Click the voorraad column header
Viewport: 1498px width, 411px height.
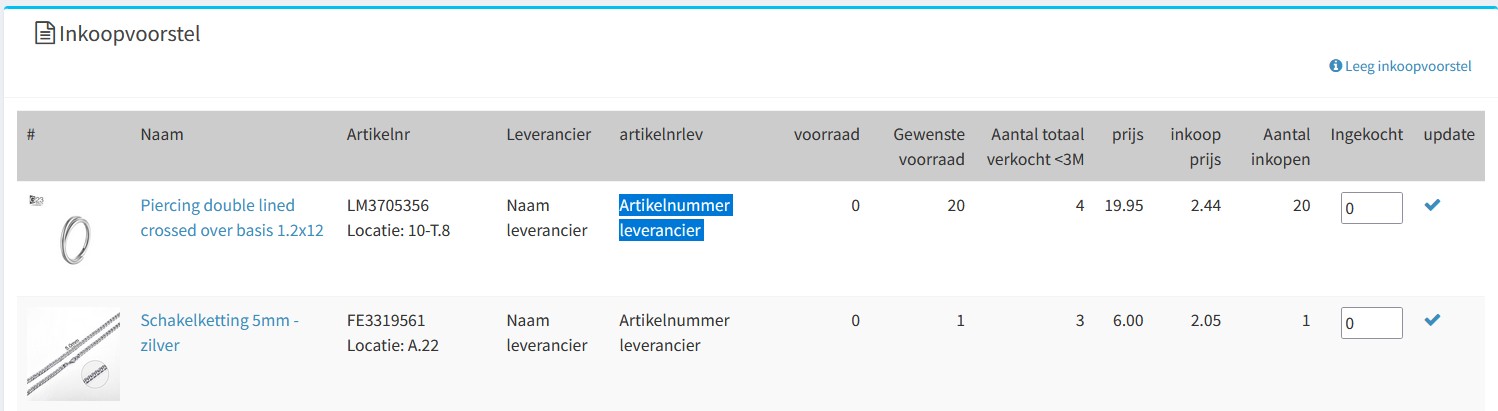tap(827, 134)
